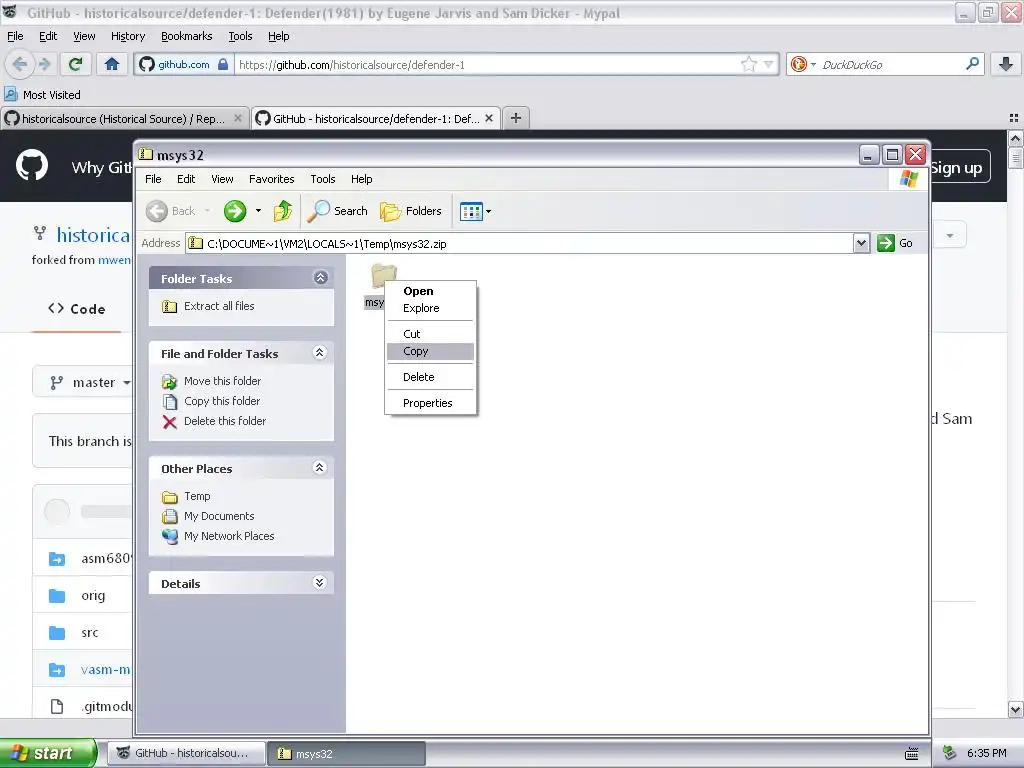Open the Bookmarks menu in Mypal

(186, 36)
